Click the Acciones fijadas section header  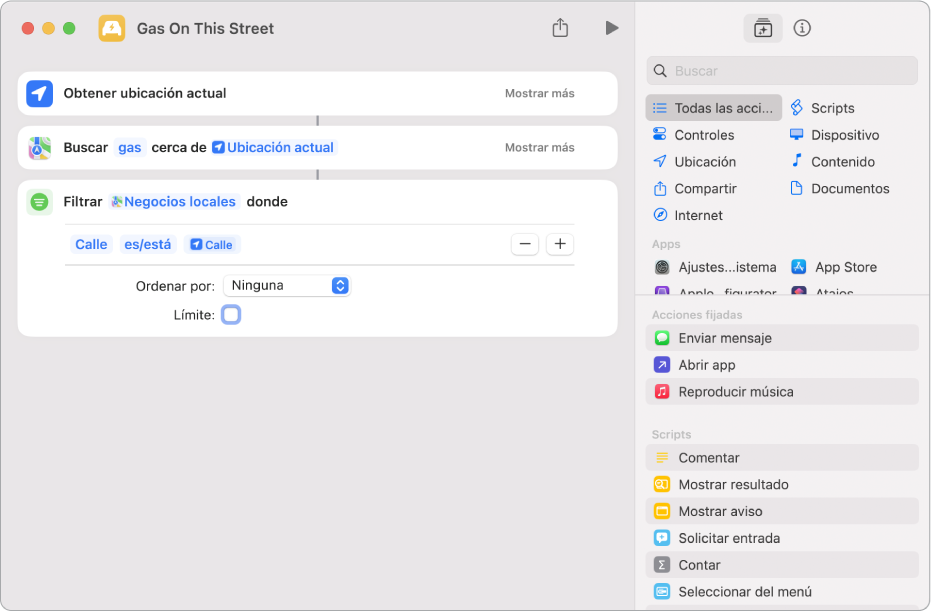[697, 315]
